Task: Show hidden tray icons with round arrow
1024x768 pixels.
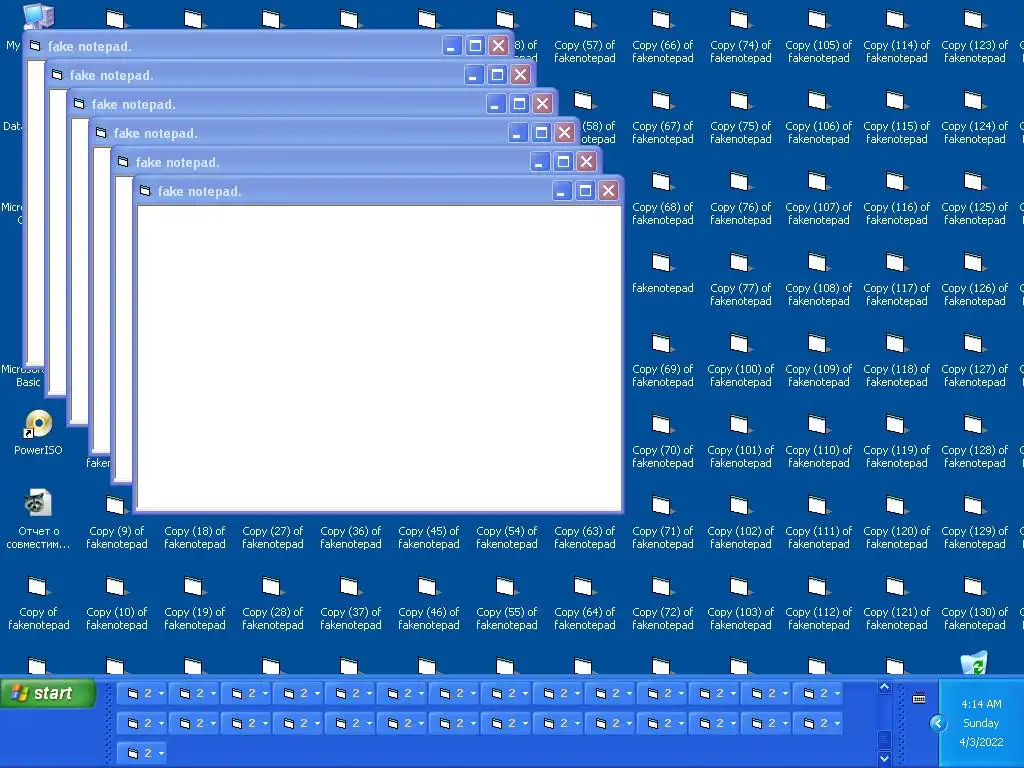Action: [938, 723]
